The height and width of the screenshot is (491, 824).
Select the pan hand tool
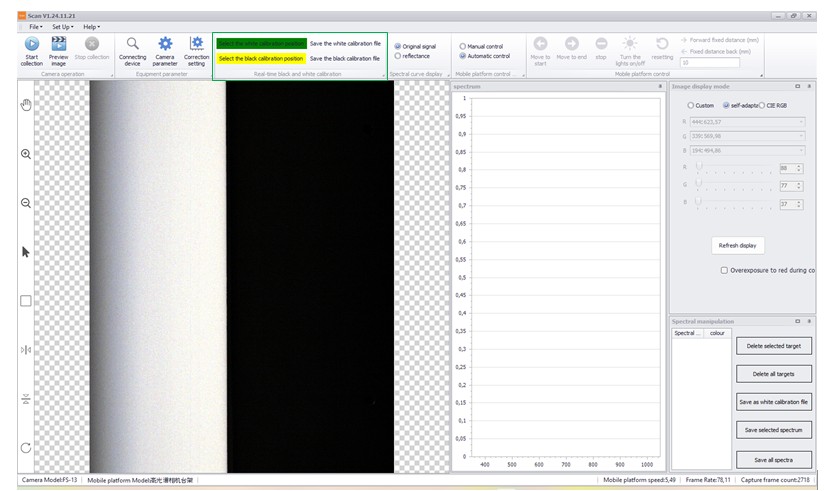(x=26, y=105)
